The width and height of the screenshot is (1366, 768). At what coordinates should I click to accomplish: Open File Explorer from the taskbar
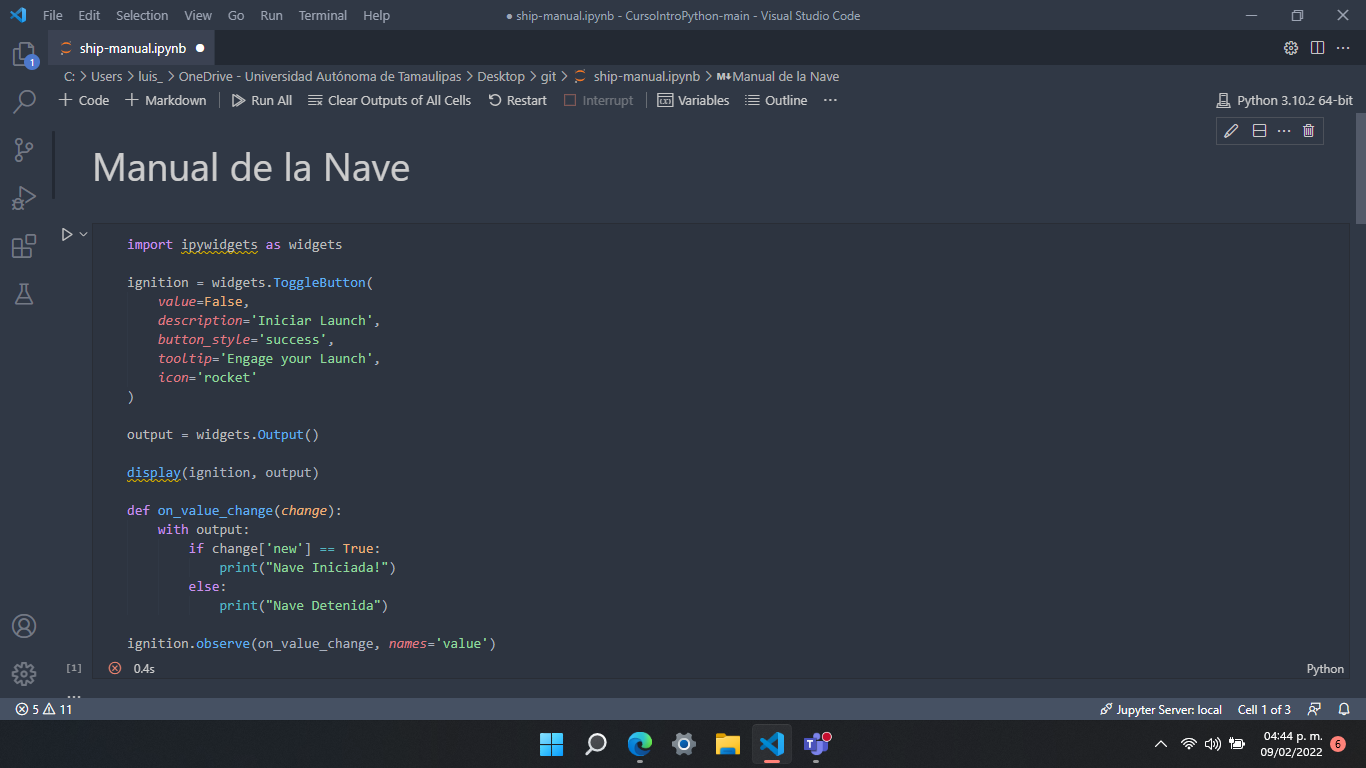(x=727, y=744)
